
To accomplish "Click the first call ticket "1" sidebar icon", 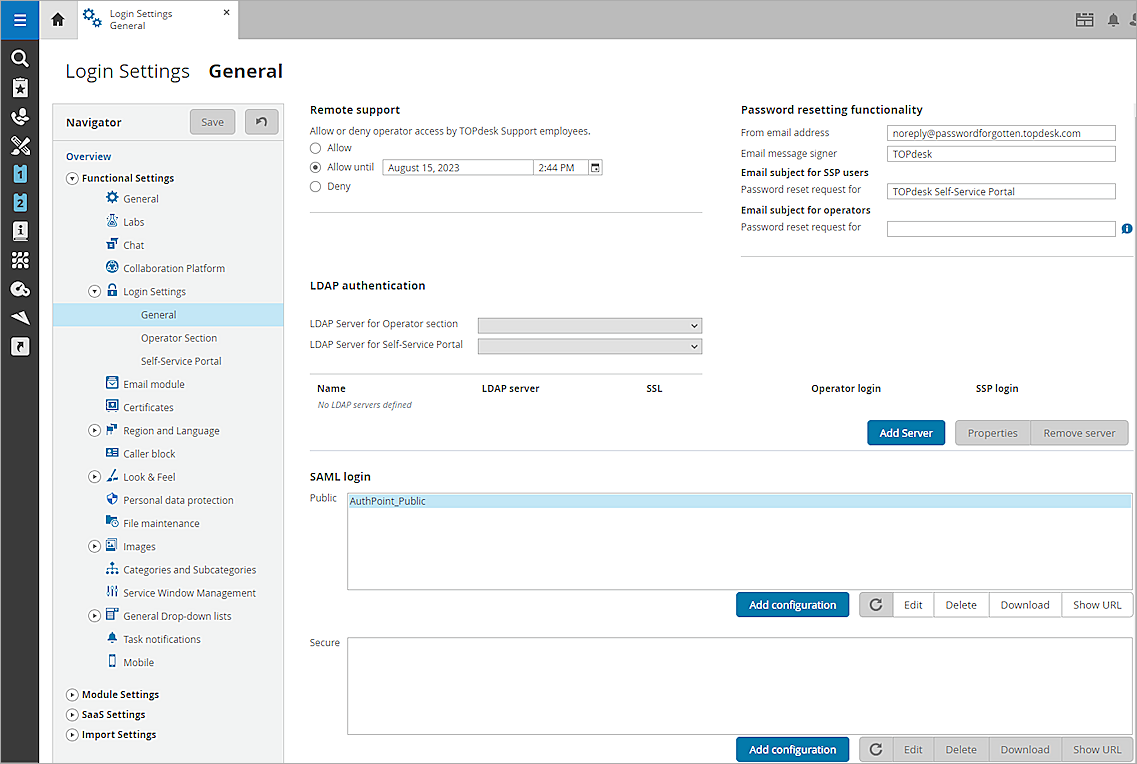I will tap(20, 174).
